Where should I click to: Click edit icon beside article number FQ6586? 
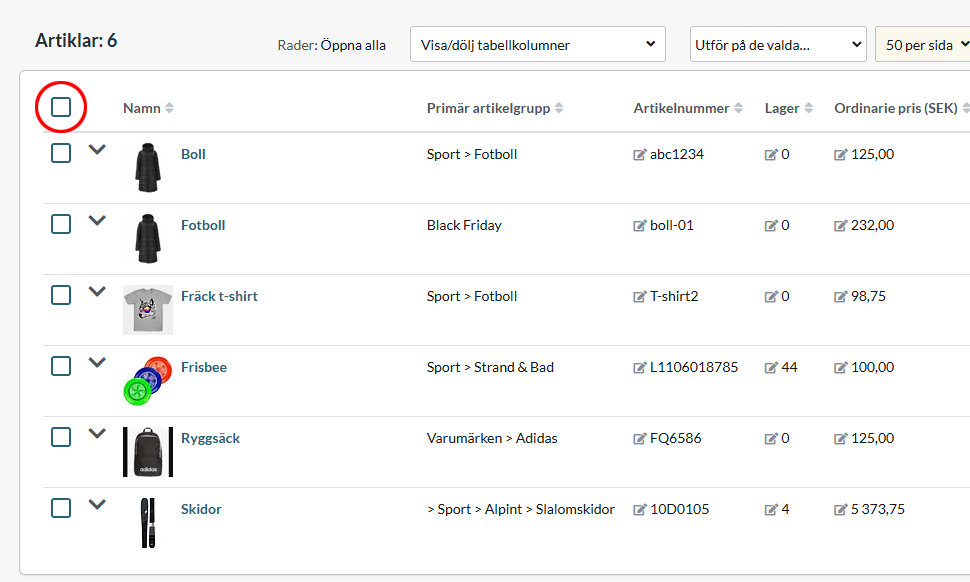click(x=640, y=439)
